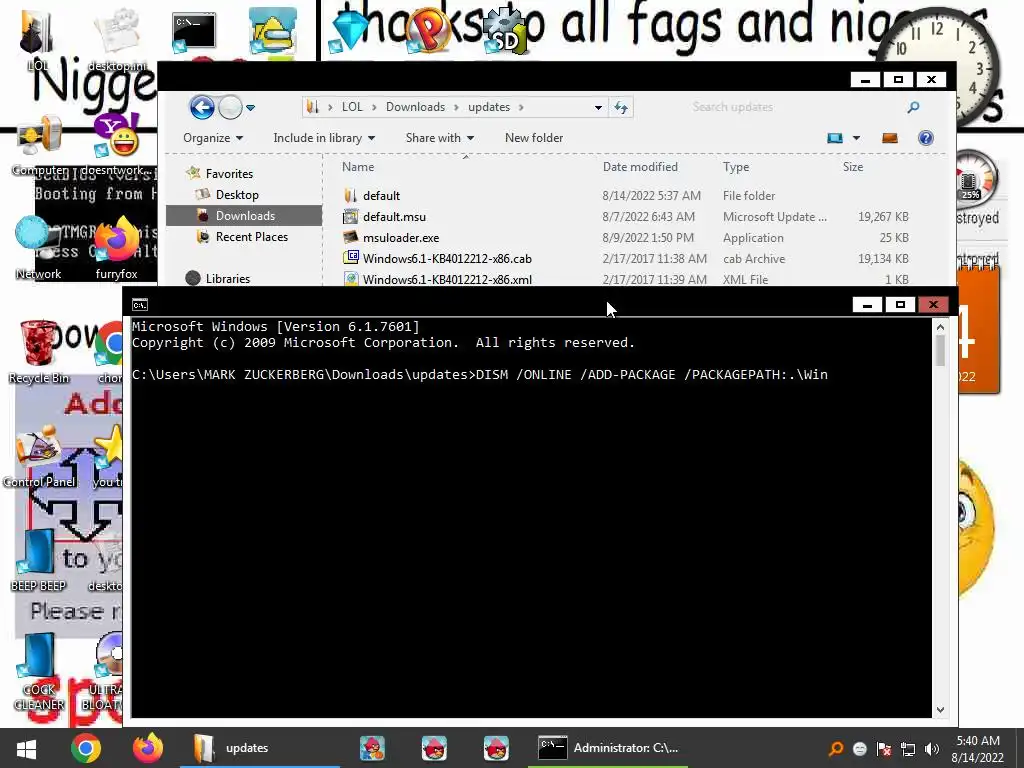Viewport: 1024px width, 768px height.
Task: Sort files by Date modified column
Action: point(640,167)
